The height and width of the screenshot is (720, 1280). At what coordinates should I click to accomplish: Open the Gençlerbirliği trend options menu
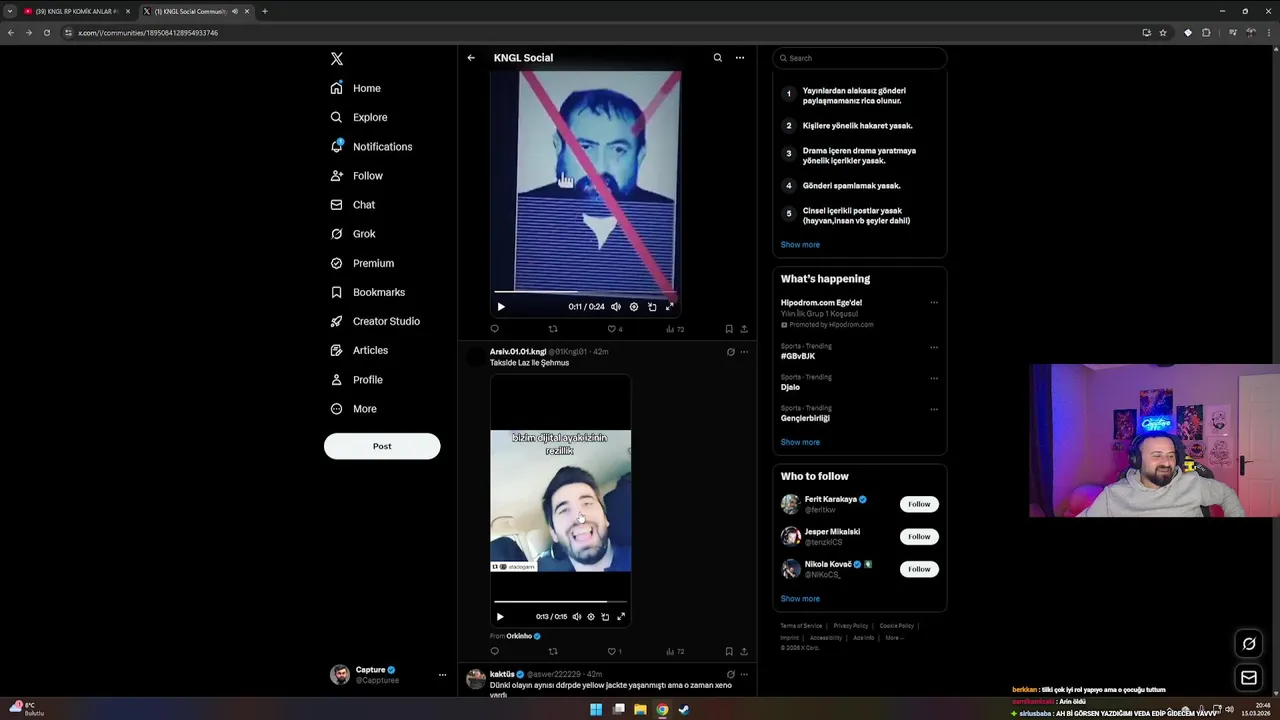(934, 409)
